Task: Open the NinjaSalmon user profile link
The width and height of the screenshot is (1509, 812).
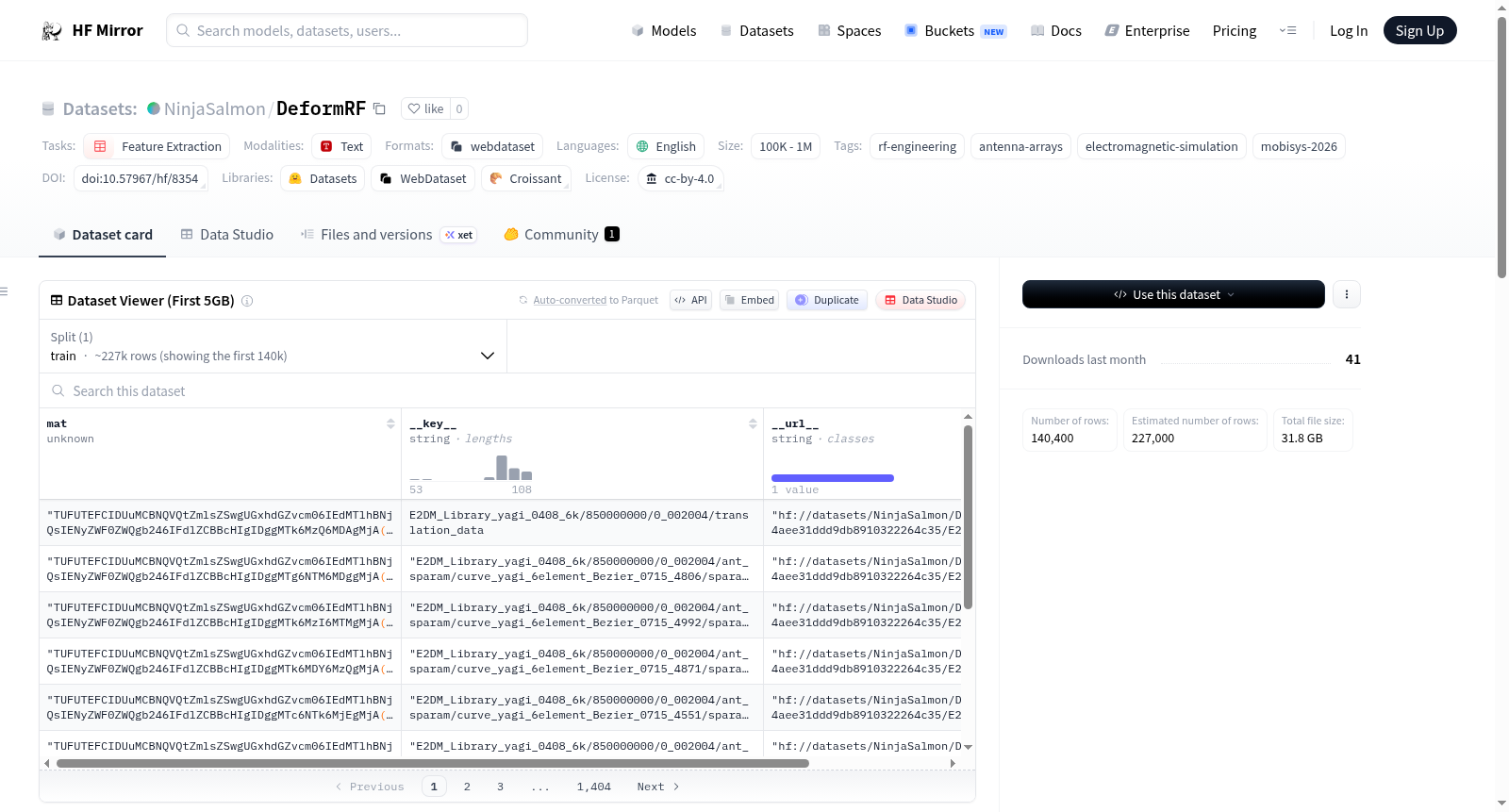Action: [x=215, y=108]
